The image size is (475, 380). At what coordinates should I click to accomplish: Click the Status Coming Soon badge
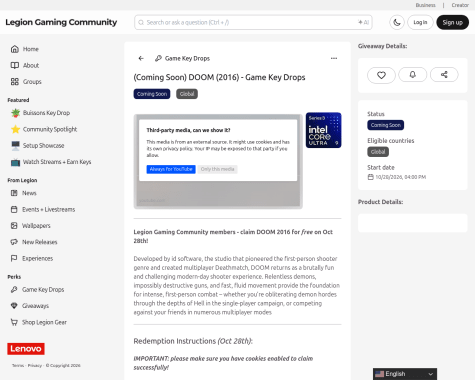click(386, 125)
